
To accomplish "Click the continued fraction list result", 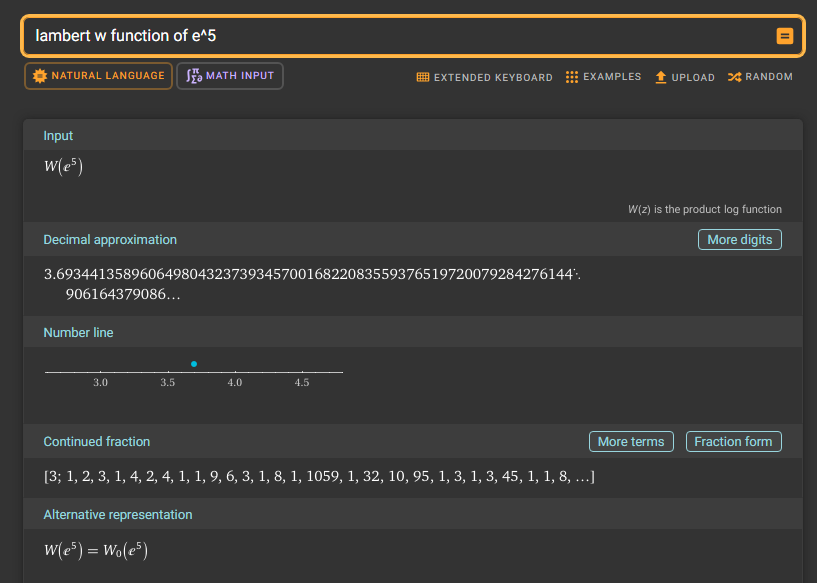I will click(x=319, y=477).
